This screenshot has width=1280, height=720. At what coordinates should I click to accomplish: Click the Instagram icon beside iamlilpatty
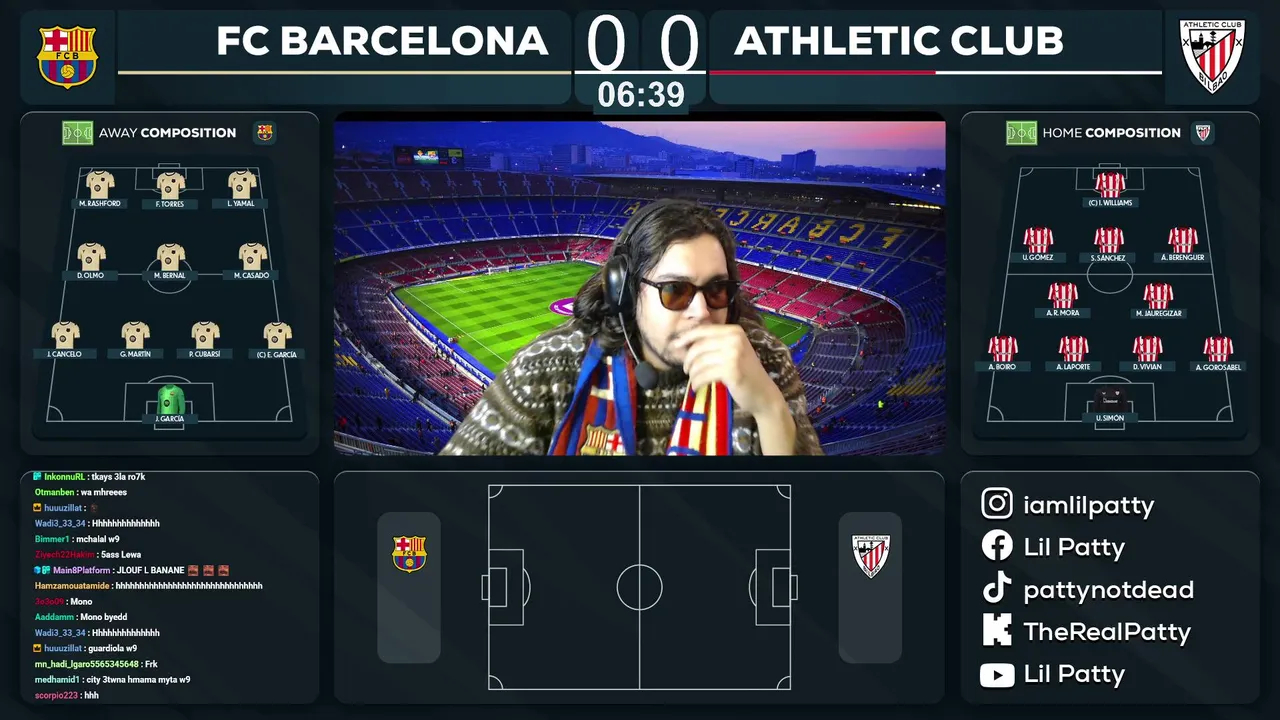point(996,504)
